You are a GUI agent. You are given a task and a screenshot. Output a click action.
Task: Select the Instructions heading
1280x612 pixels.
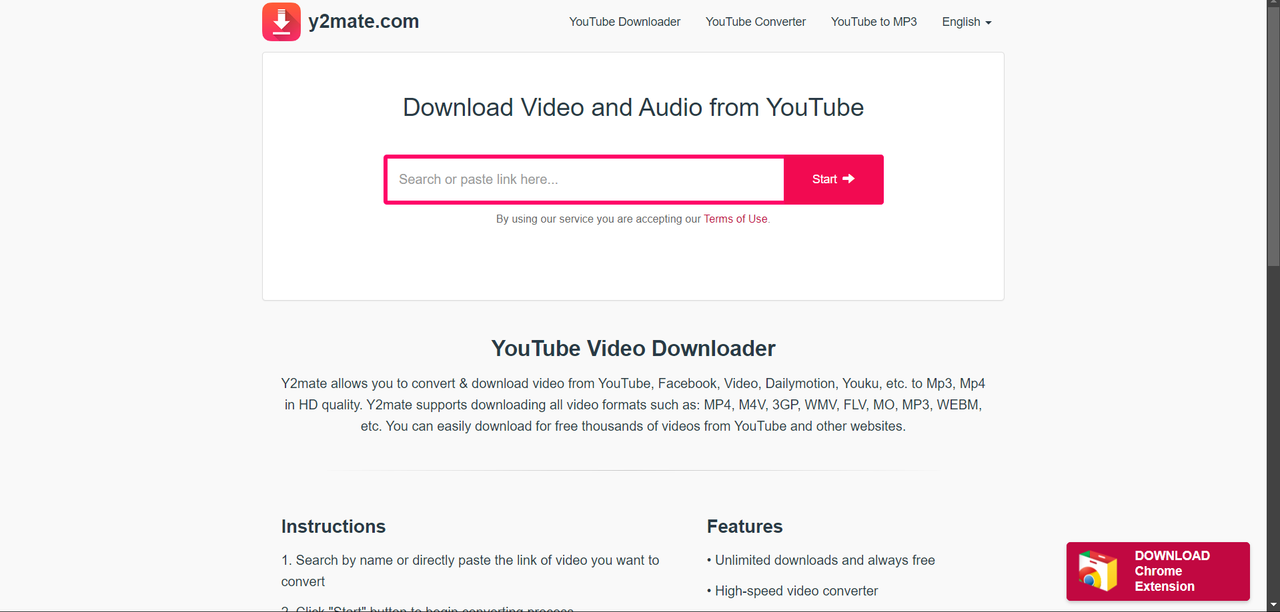(333, 527)
